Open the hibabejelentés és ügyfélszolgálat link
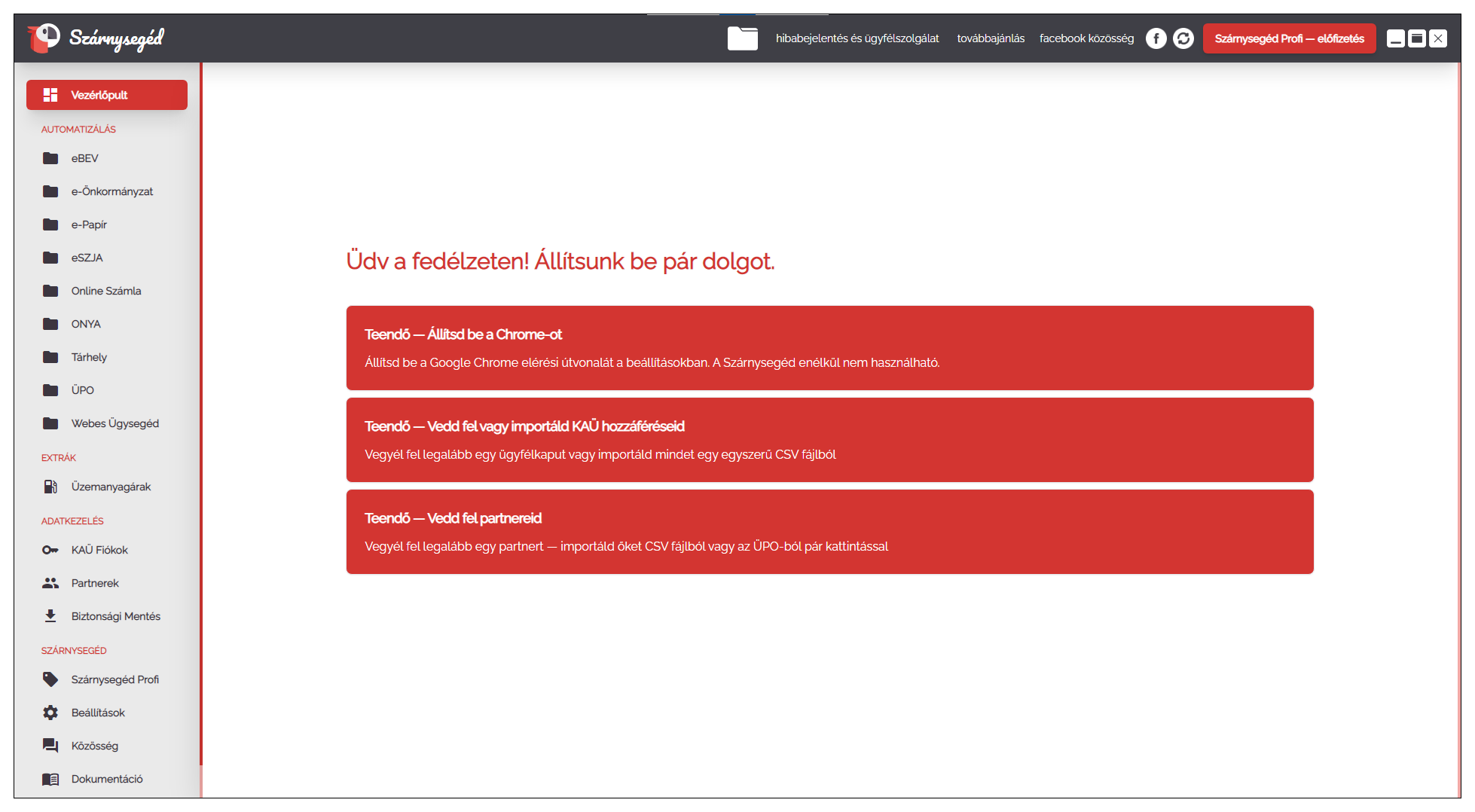The height and width of the screenshot is (812, 1475). 857,38
